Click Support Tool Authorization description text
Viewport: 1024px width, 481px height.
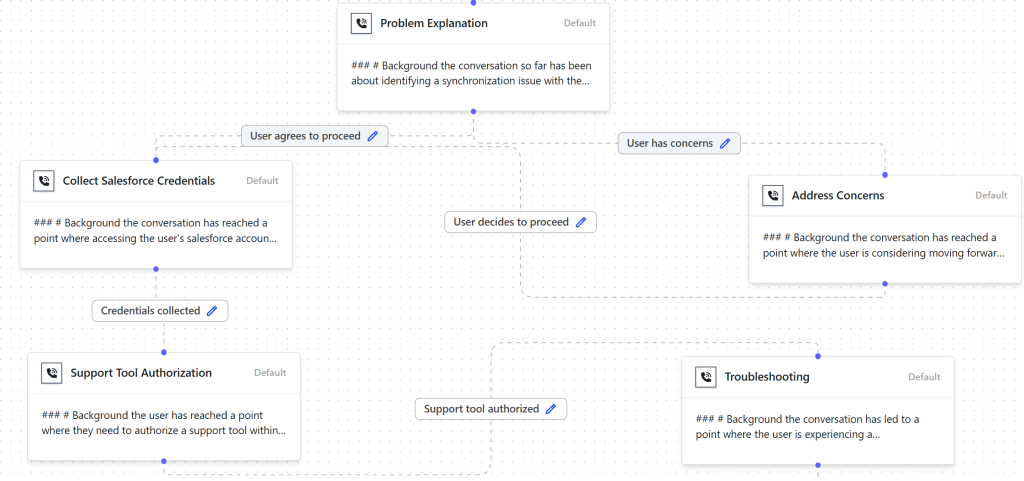pyautogui.click(x=164, y=423)
